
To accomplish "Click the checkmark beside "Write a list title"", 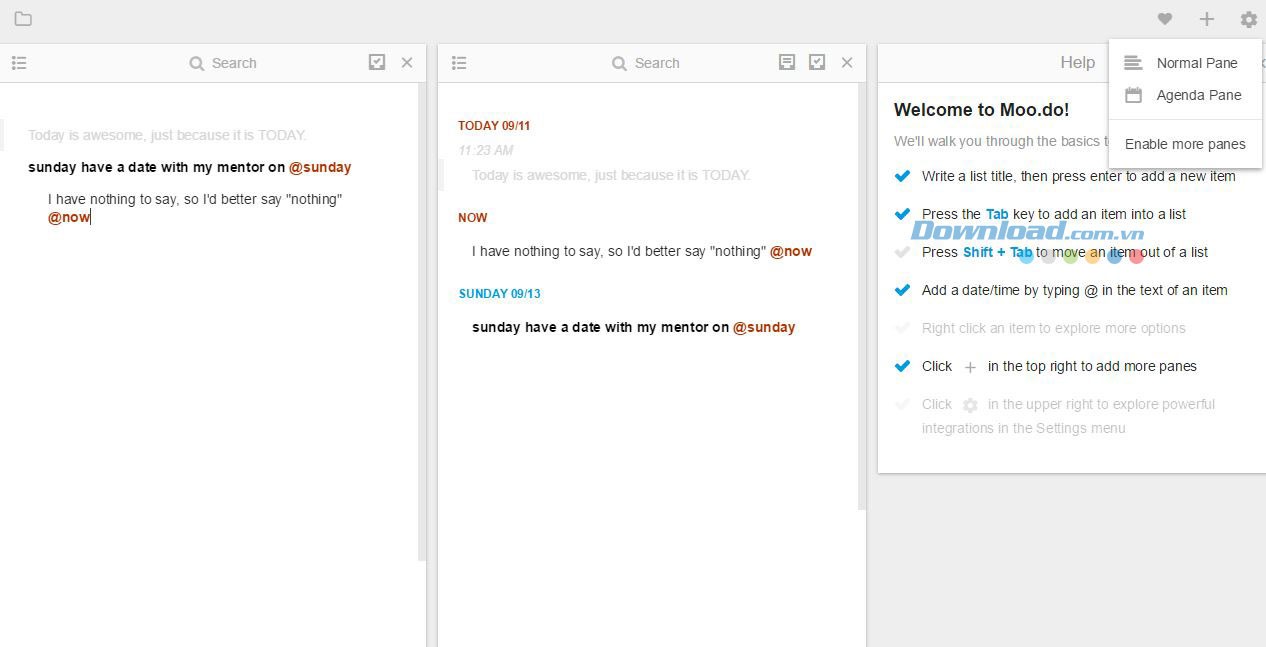I will [903, 176].
